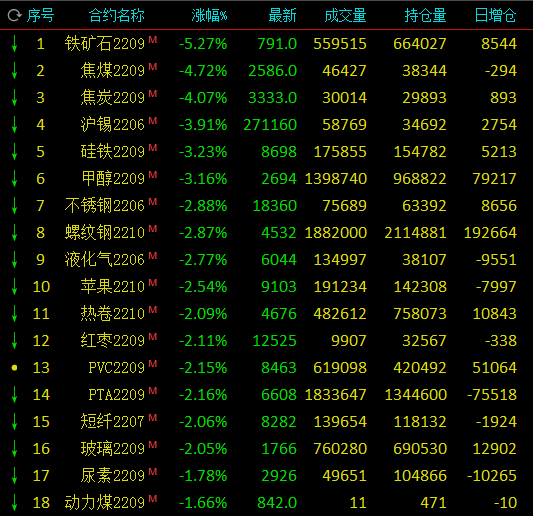Click the red M marker beside PTA2209
The height and width of the screenshot is (516, 533).
[153, 391]
